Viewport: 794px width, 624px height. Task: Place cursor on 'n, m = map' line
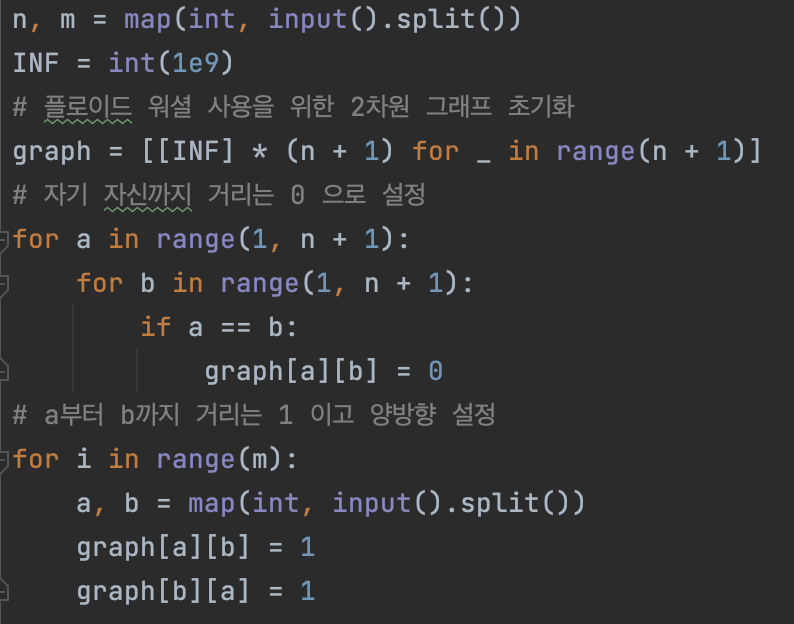click(267, 20)
